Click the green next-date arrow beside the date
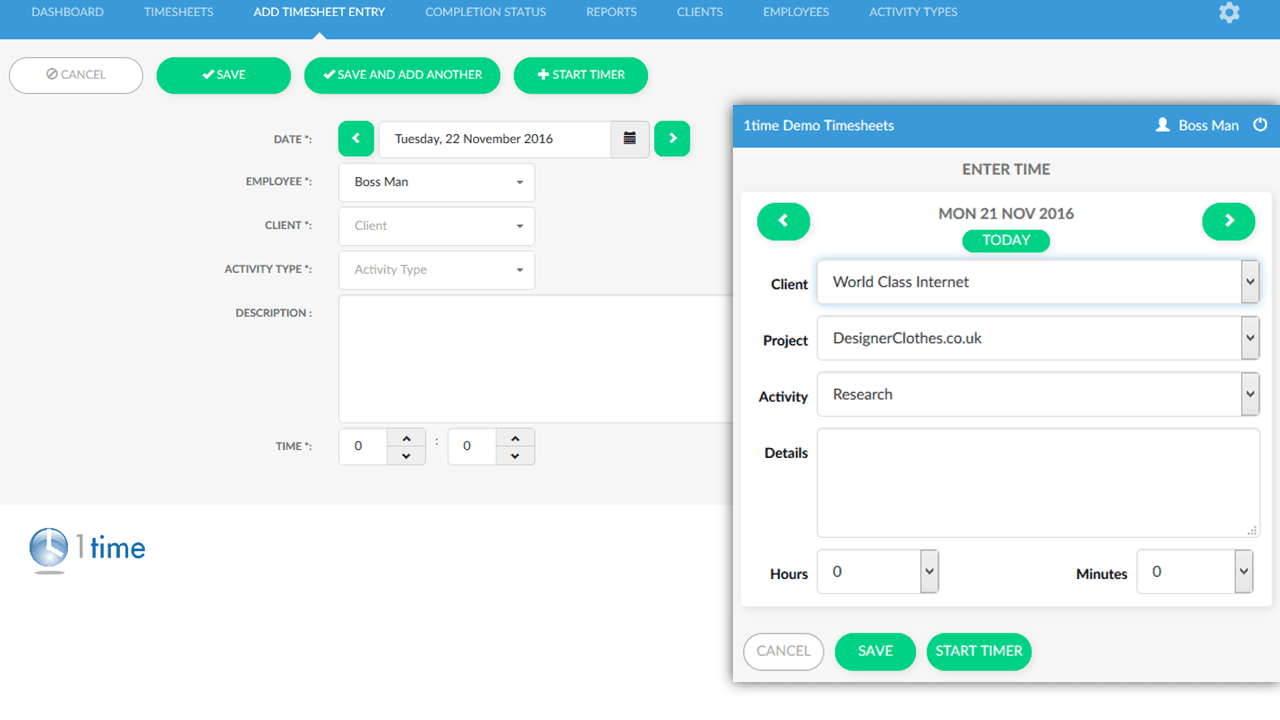 [672, 138]
